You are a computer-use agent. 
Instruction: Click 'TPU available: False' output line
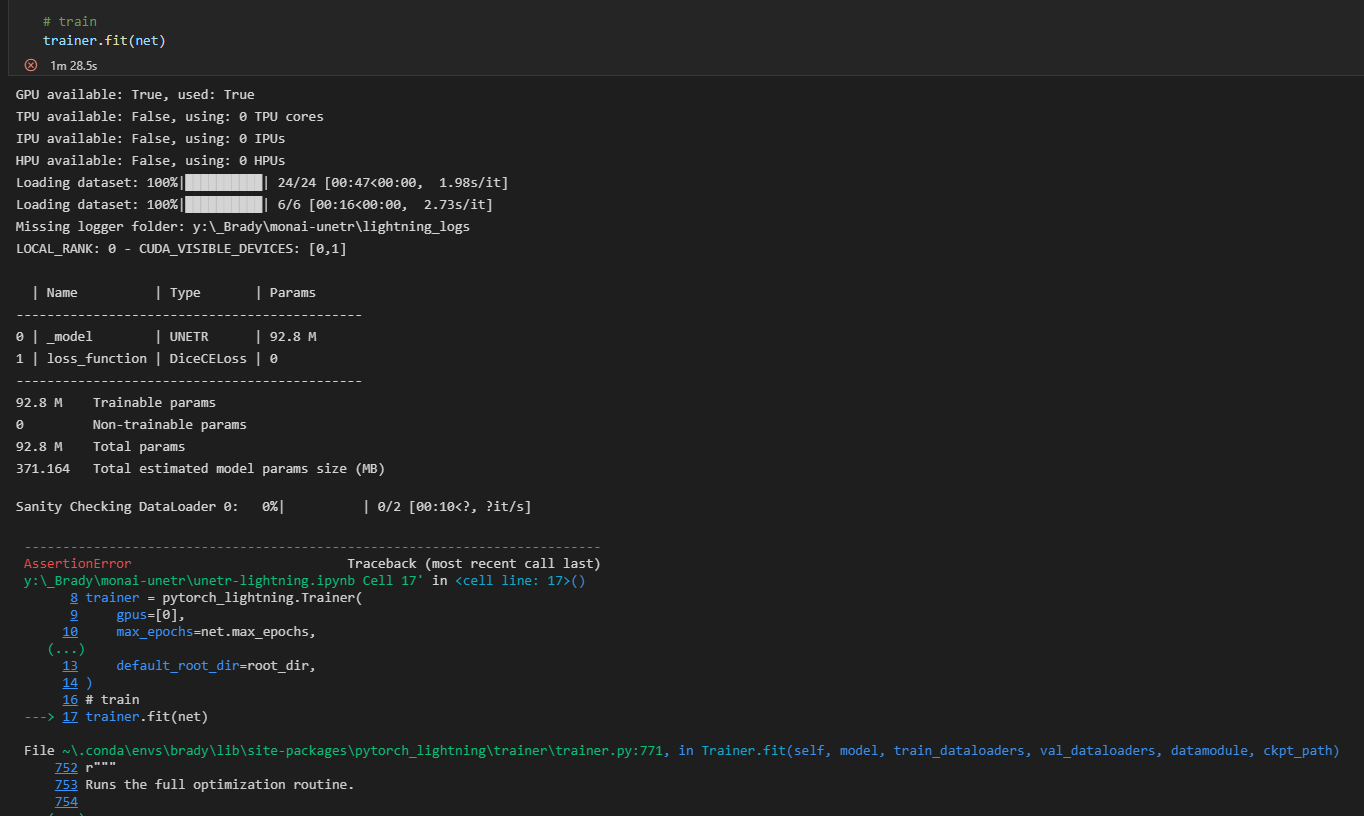click(x=170, y=116)
